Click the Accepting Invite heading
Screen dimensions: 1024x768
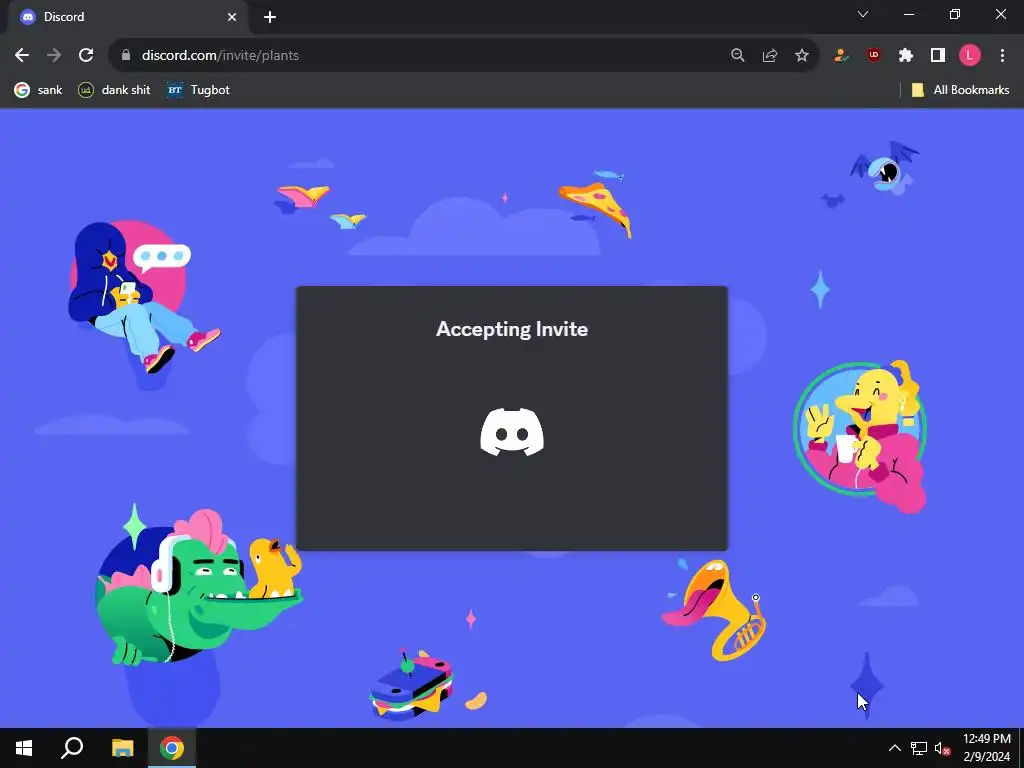(x=512, y=328)
